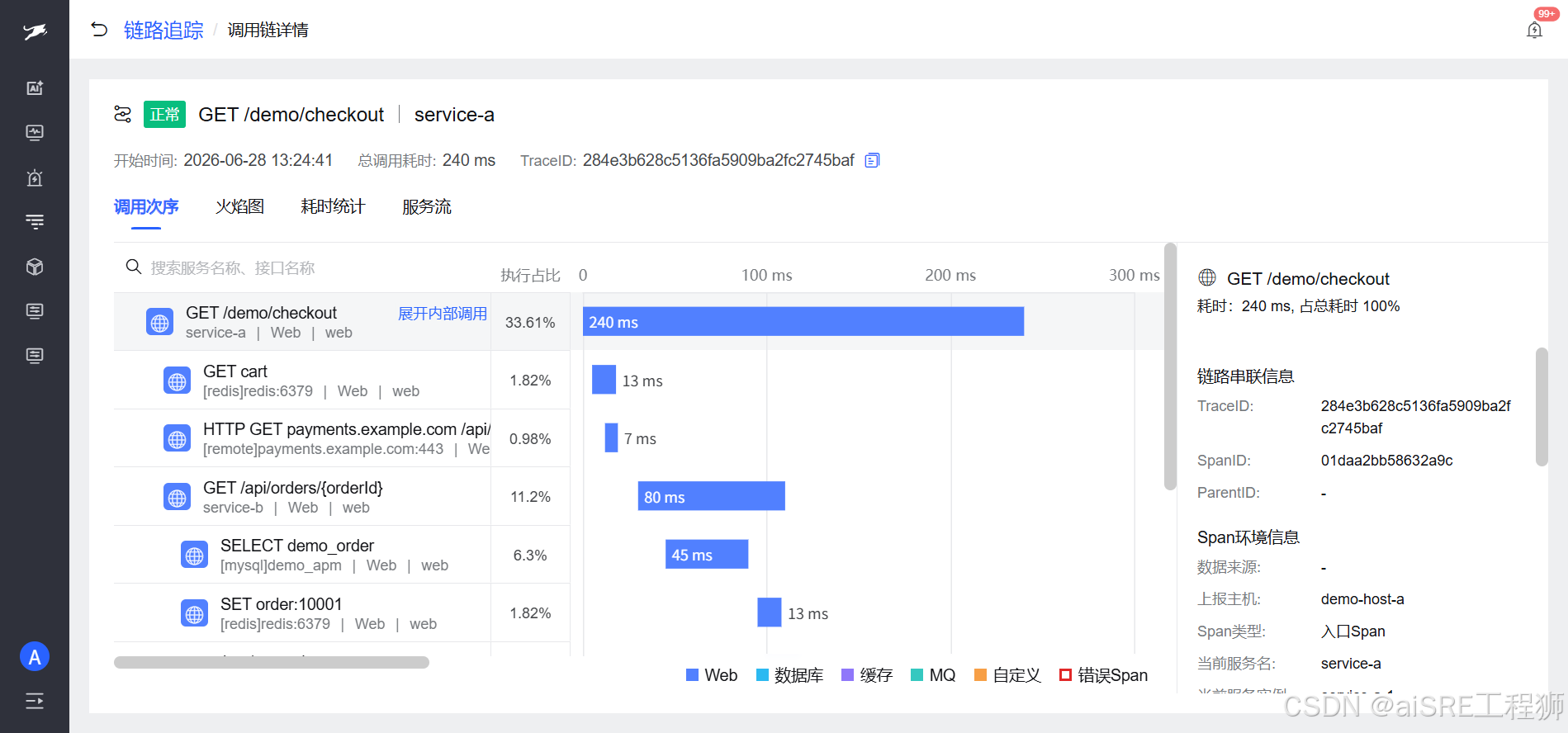Click the user avatar labeled A
The height and width of the screenshot is (733, 1568).
[35, 657]
